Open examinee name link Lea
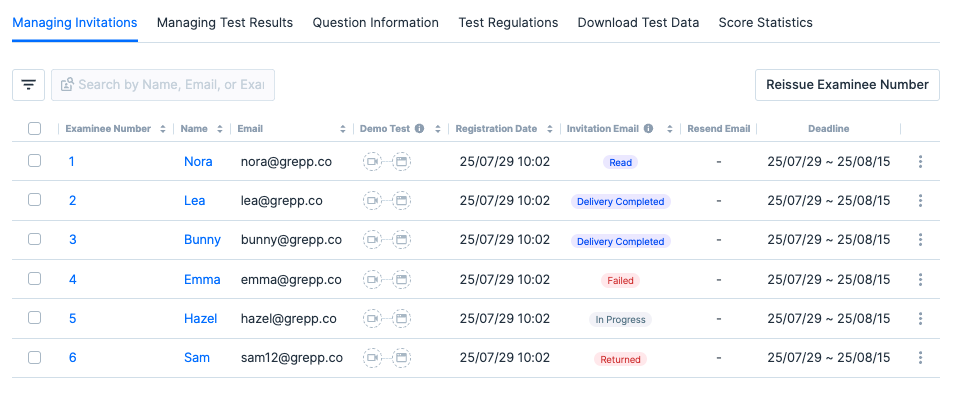972x396 pixels. tap(195, 201)
